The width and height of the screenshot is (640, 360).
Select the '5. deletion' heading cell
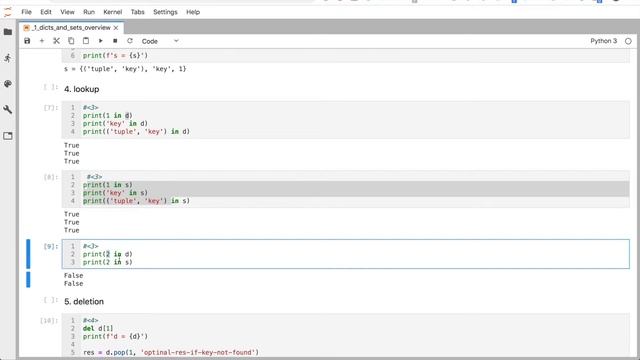(84, 302)
